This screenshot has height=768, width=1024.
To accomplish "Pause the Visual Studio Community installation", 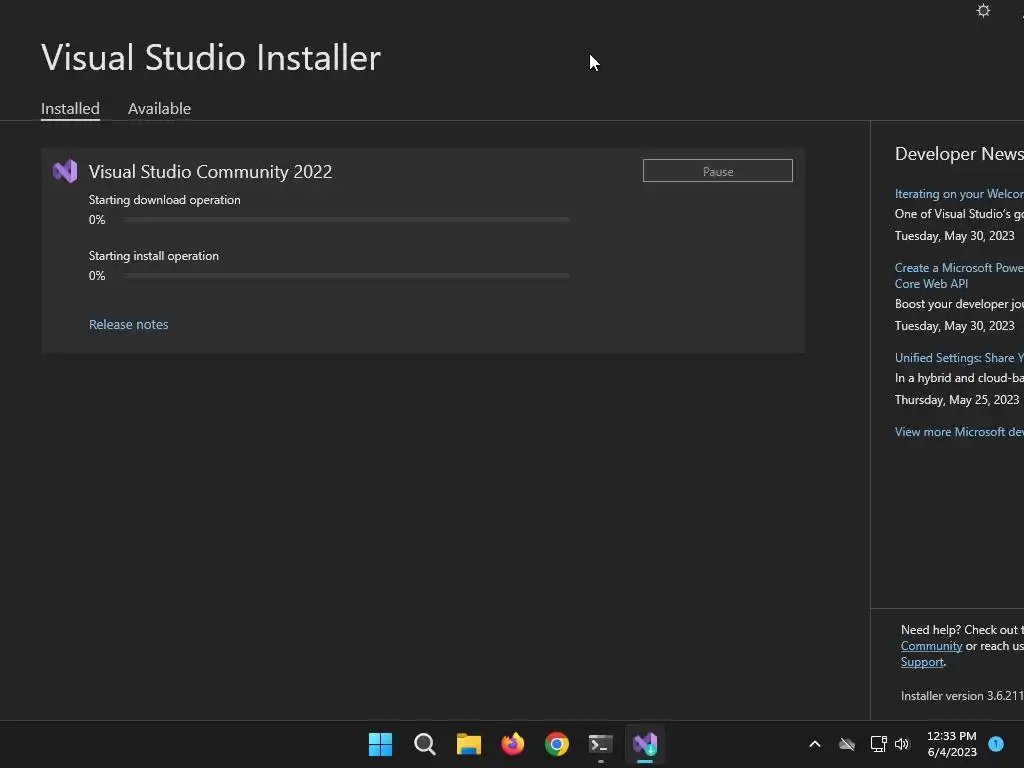I will tap(717, 171).
